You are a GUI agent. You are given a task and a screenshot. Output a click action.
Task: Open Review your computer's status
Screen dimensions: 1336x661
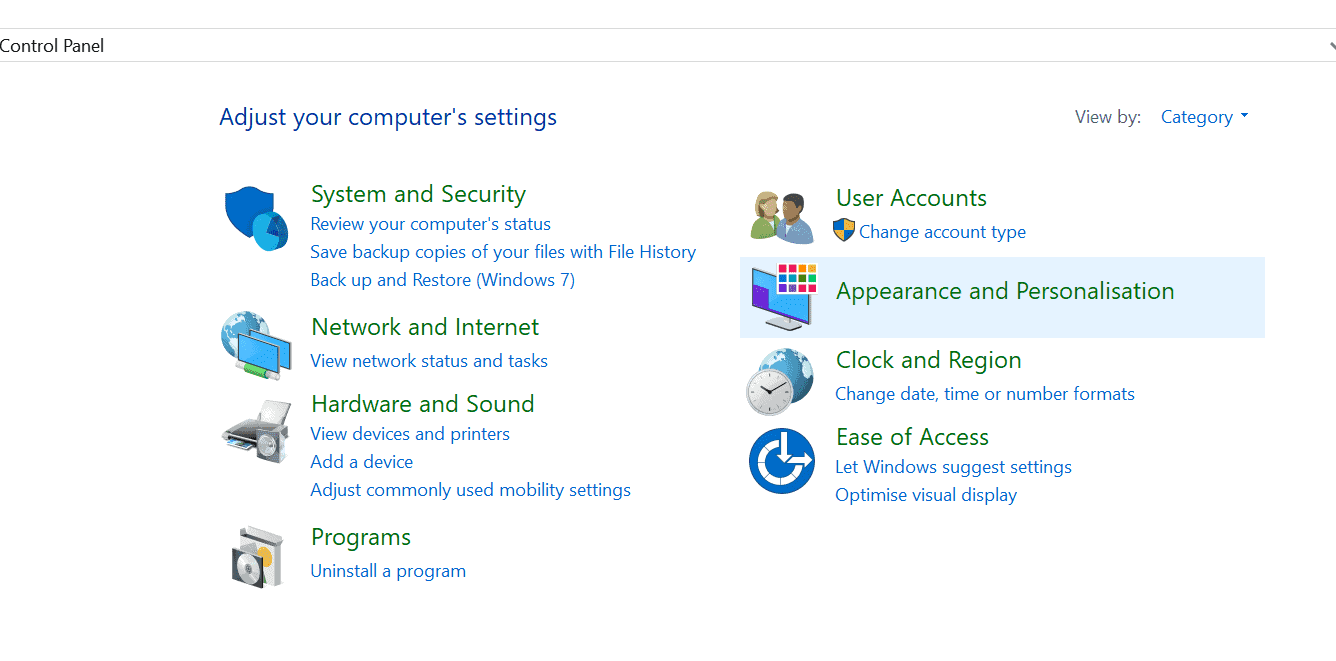(430, 224)
